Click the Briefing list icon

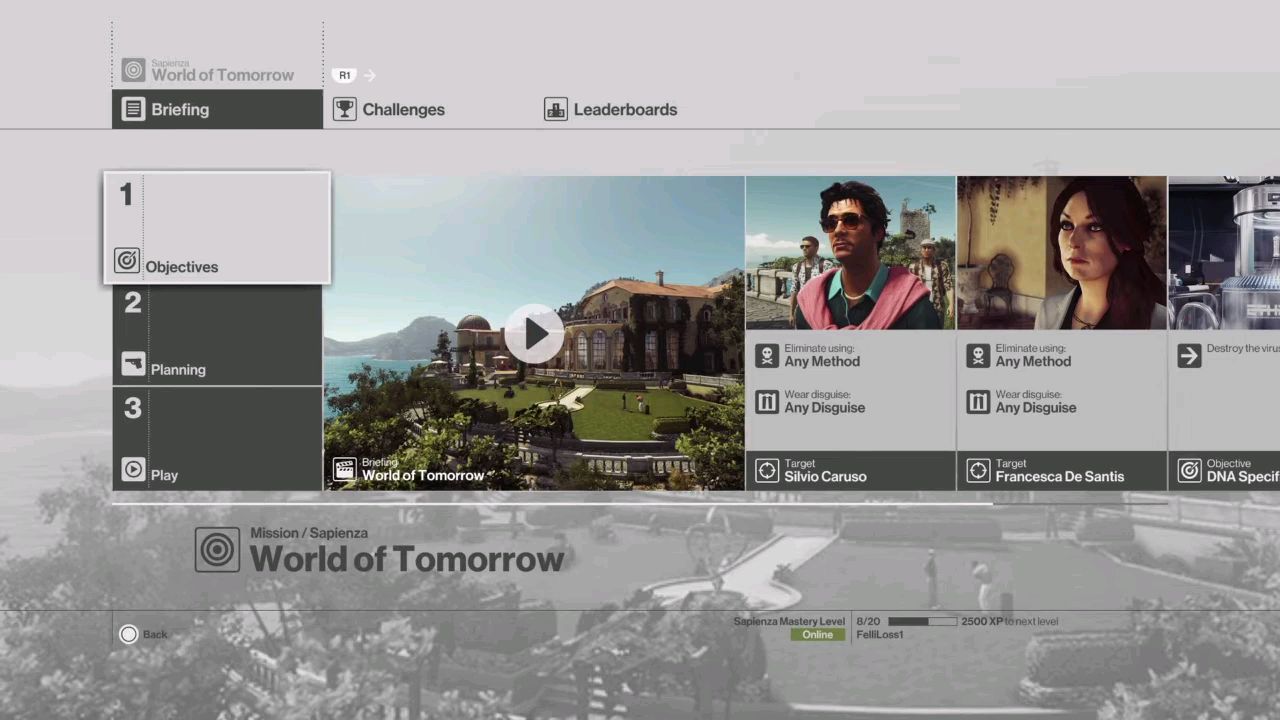point(133,109)
